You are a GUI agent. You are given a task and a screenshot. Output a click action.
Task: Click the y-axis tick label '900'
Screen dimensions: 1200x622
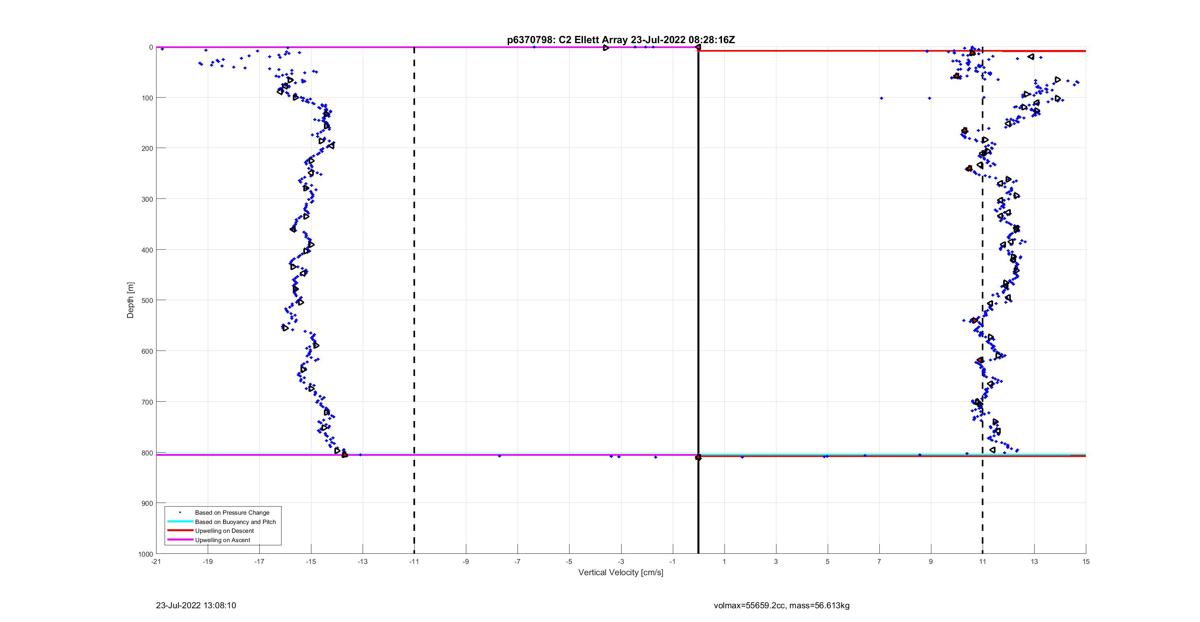(x=146, y=503)
